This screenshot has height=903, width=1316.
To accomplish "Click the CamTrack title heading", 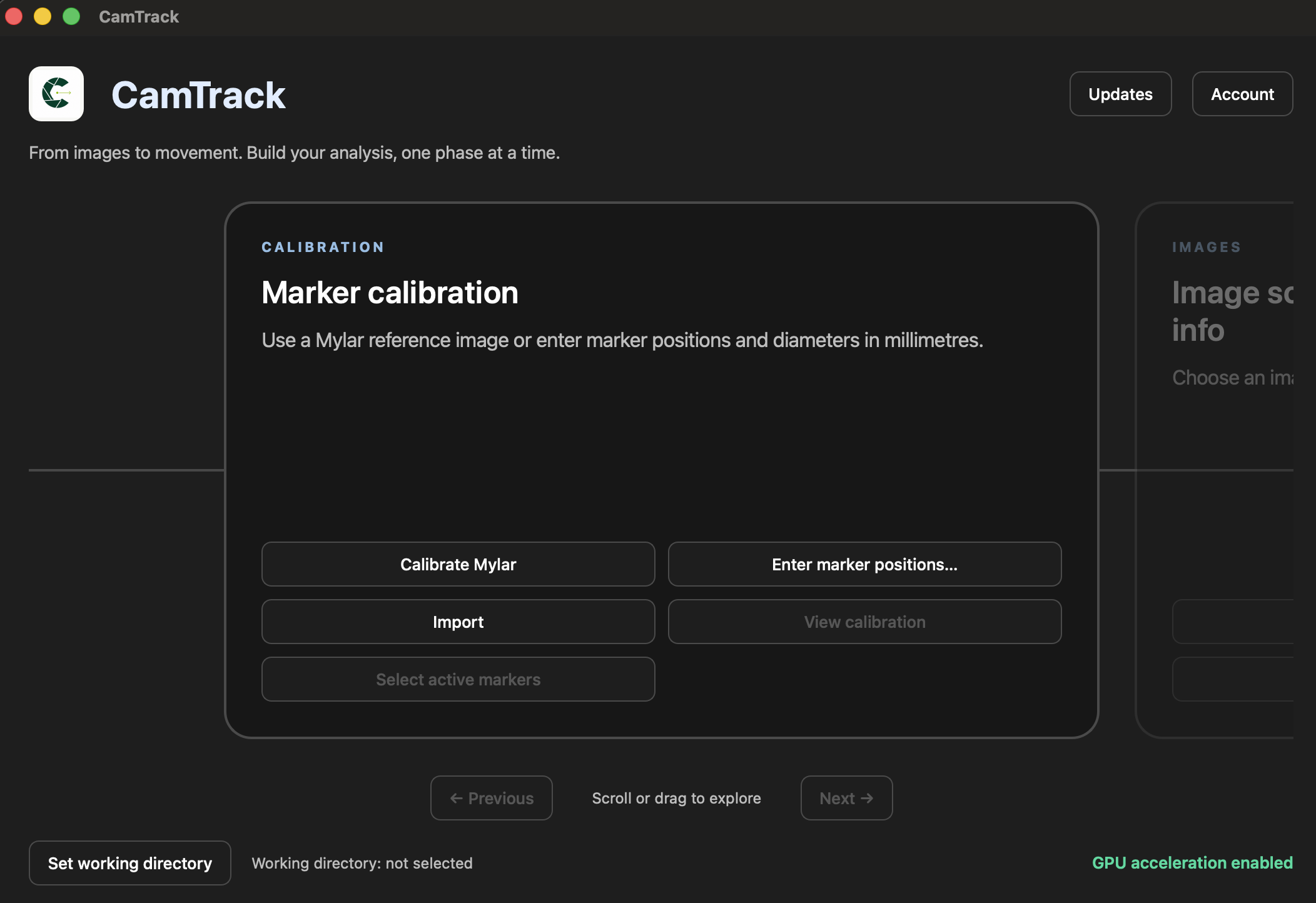I will click(198, 95).
